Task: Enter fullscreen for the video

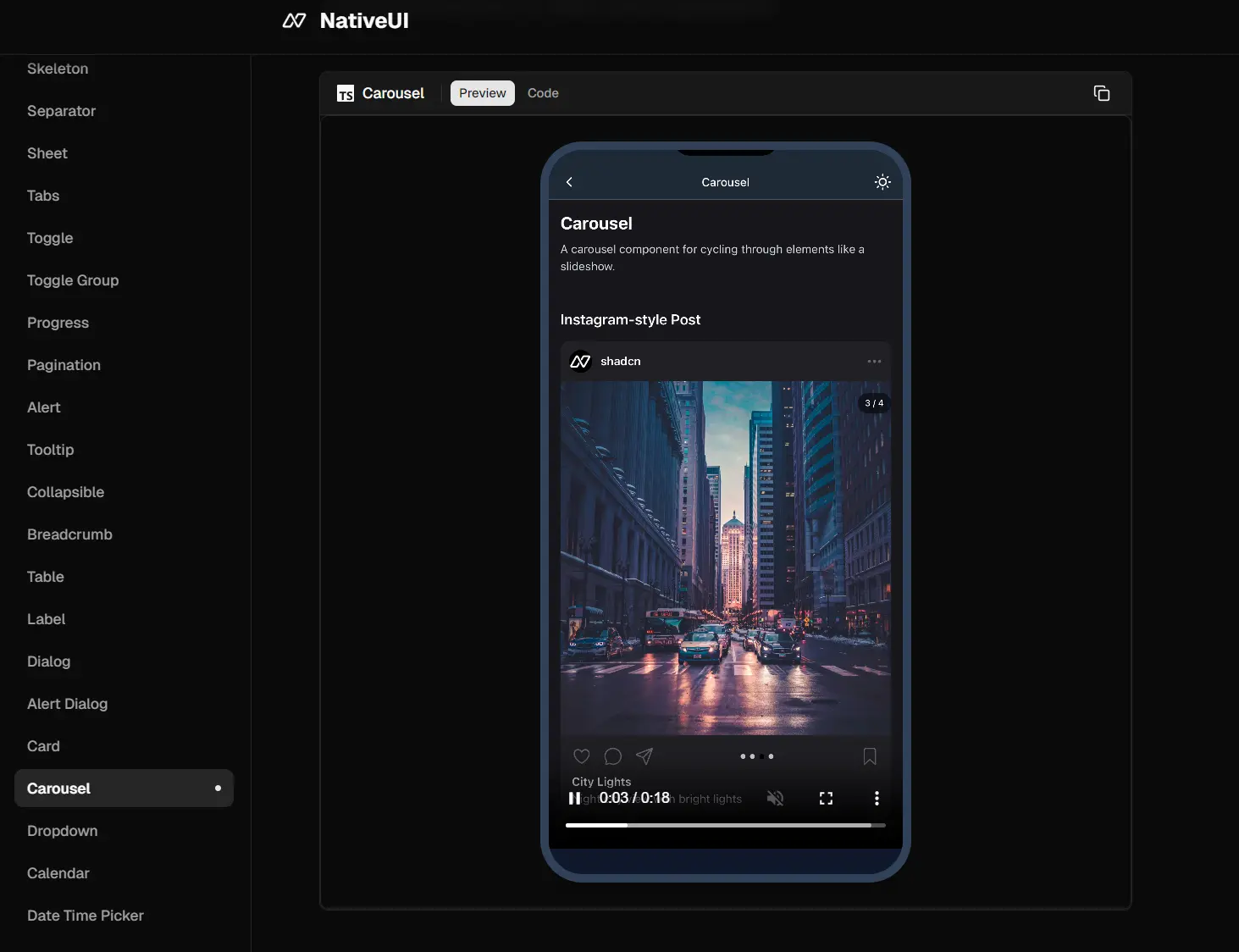Action: click(826, 798)
